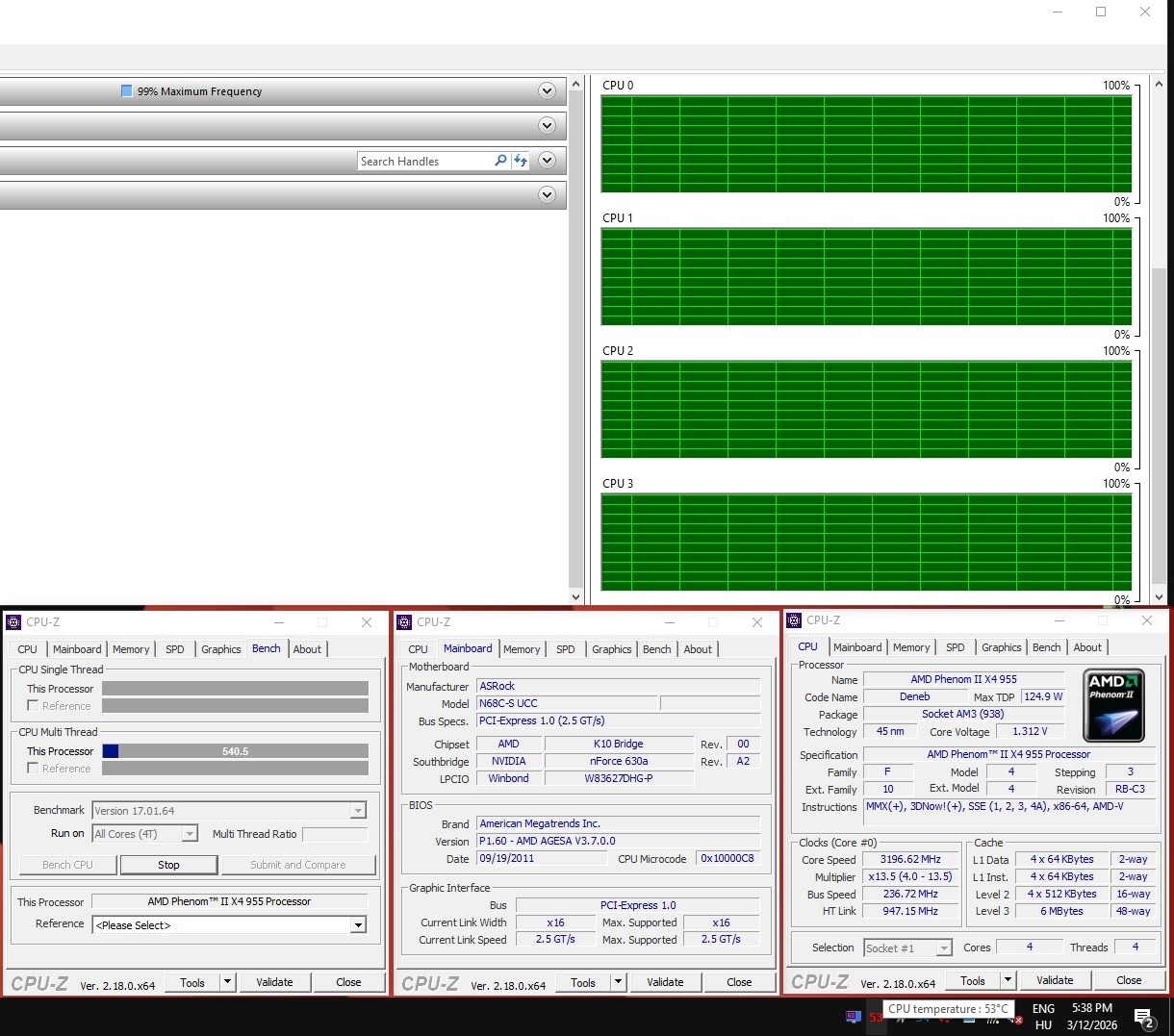Click the title icon of the Bench CPU-Z window
This screenshot has height=1036, width=1174.
(13, 622)
